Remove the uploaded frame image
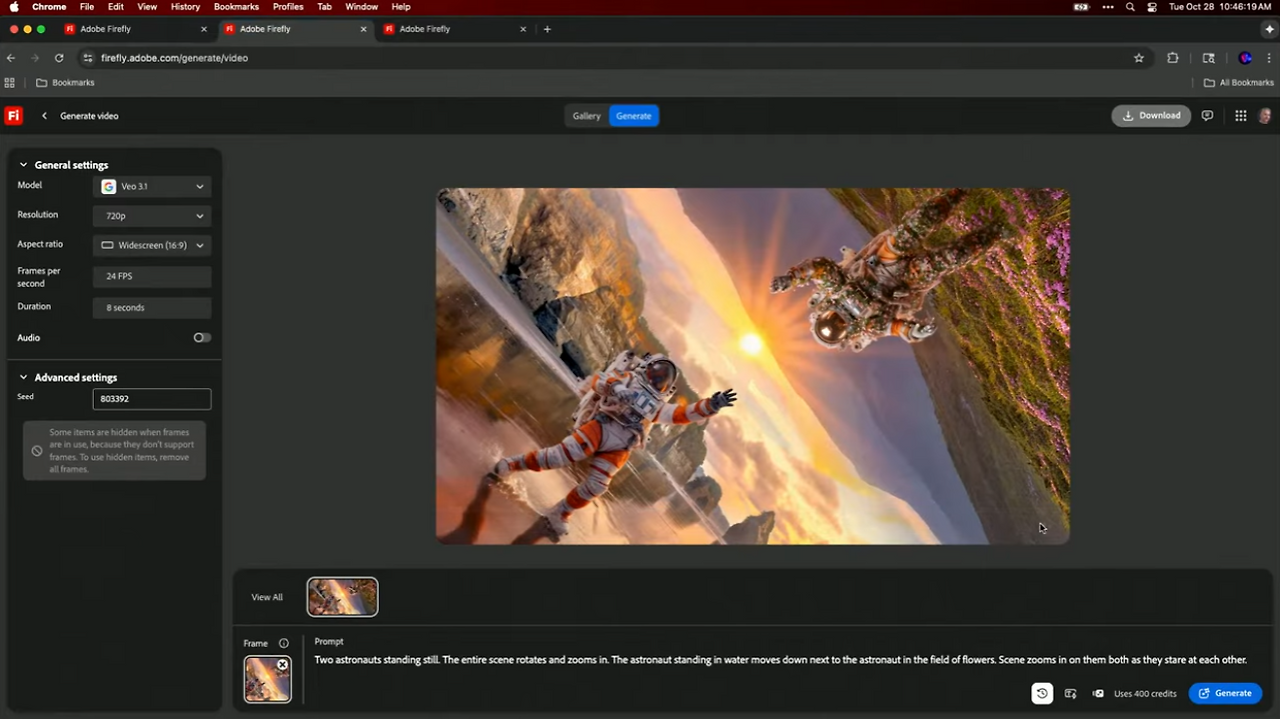1280x719 pixels. tap(282, 665)
